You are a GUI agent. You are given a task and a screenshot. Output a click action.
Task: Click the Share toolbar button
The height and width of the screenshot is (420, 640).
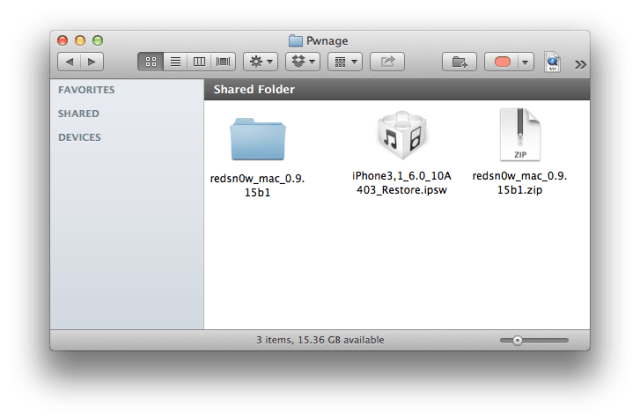click(x=386, y=62)
